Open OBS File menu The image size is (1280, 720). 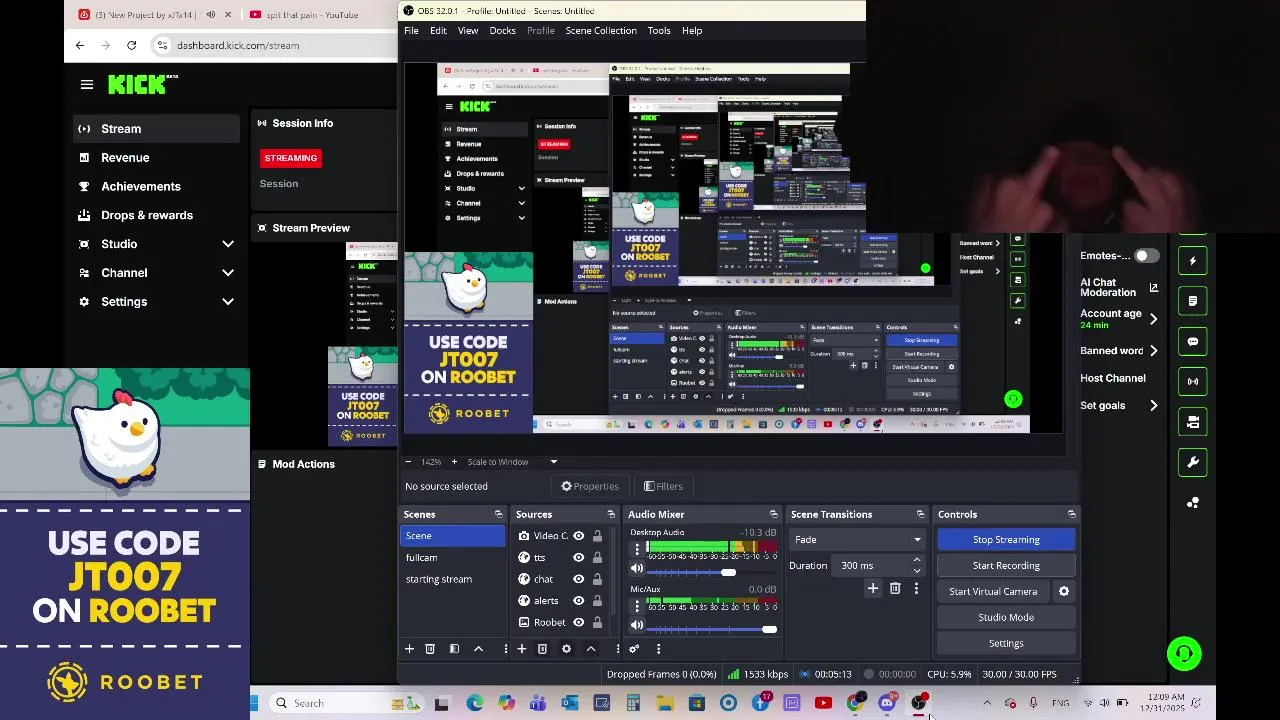tap(411, 31)
